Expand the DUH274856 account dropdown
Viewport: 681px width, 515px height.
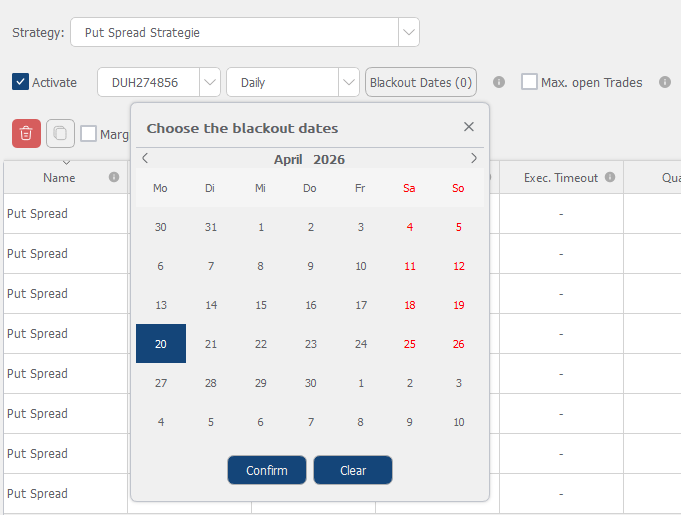tap(209, 82)
